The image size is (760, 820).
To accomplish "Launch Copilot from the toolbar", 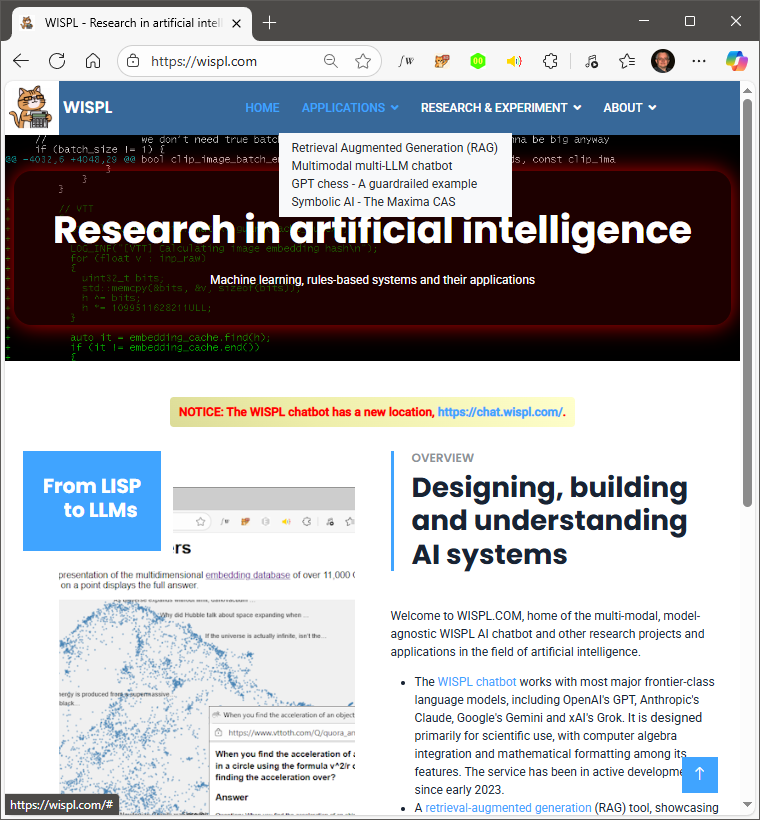I will pos(736,61).
